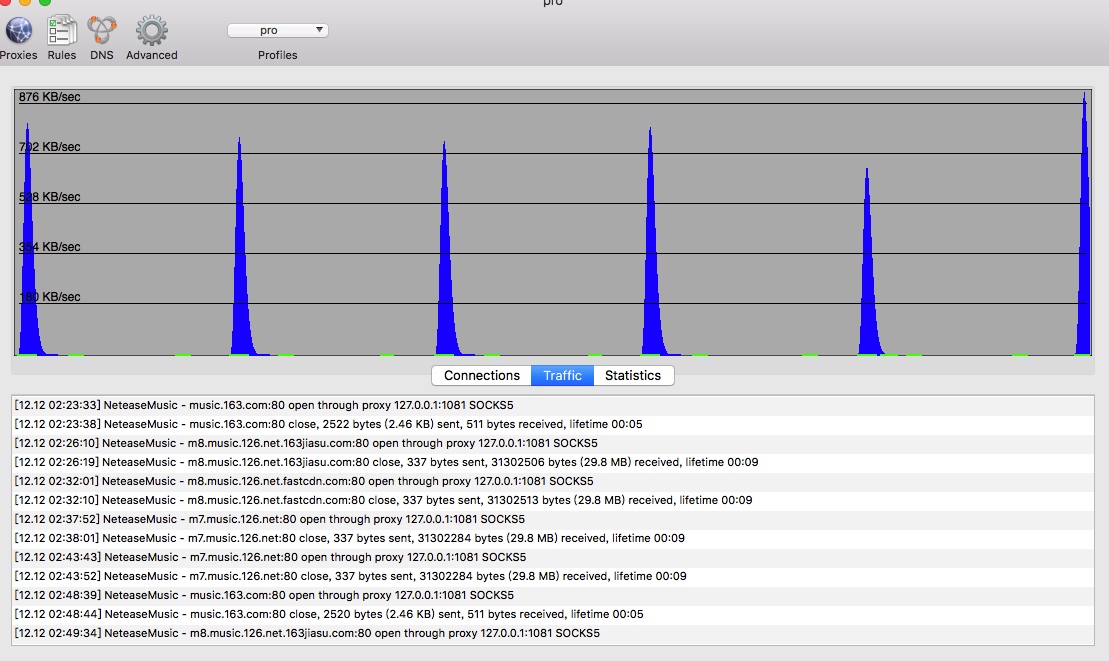
Task: Select the 02:32:10 fastcdn.com close log entry
Action: 383,500
